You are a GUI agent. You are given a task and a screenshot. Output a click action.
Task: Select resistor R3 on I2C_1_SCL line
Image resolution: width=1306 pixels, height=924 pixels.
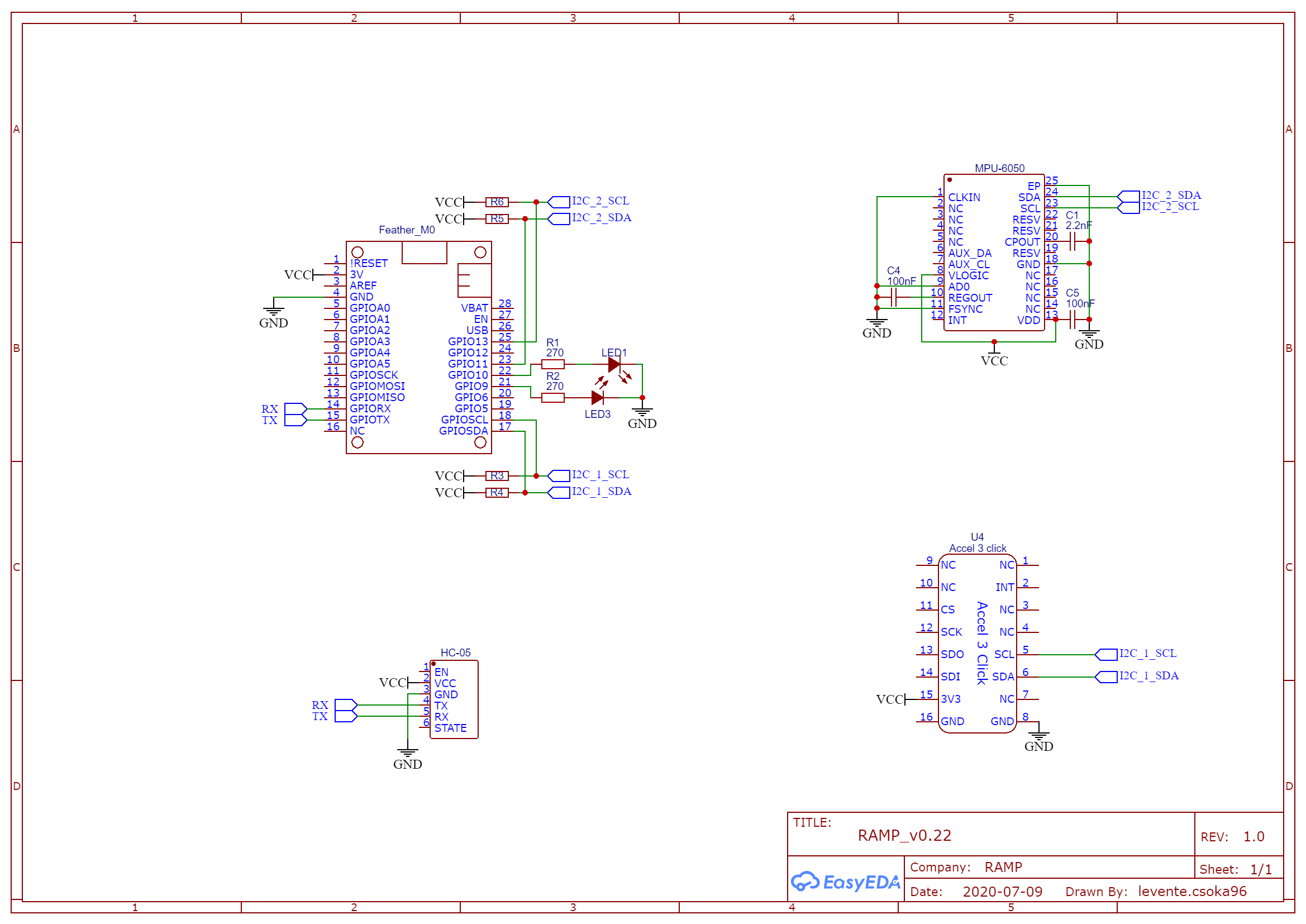pos(497,475)
